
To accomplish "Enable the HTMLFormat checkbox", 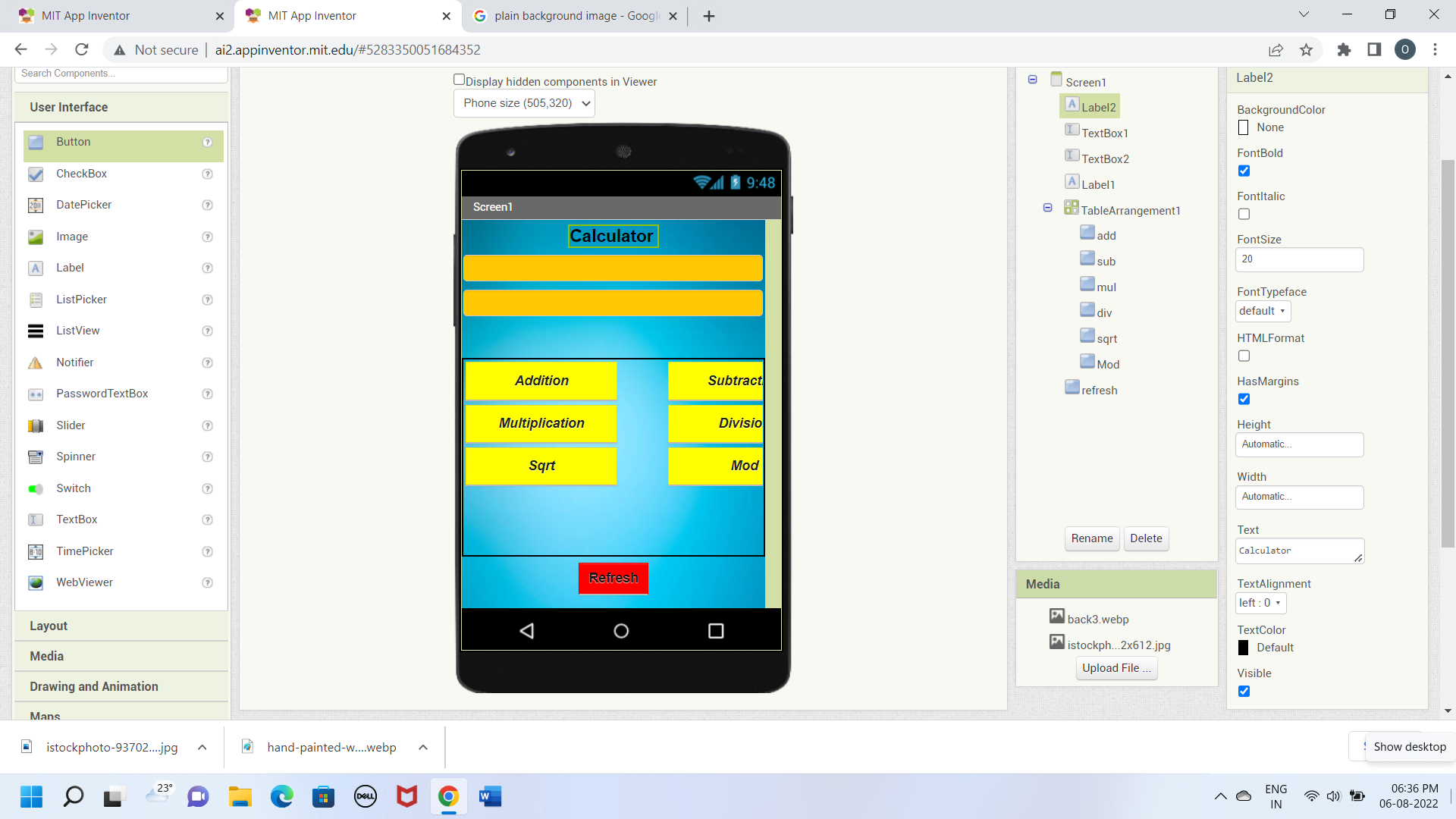I will click(1244, 356).
